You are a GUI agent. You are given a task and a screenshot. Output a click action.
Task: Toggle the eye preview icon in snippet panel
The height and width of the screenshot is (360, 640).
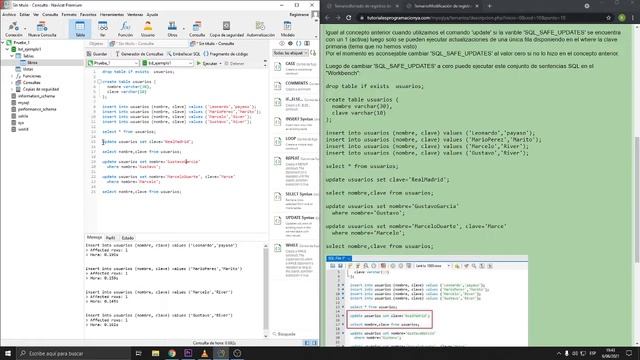click(x=282, y=43)
